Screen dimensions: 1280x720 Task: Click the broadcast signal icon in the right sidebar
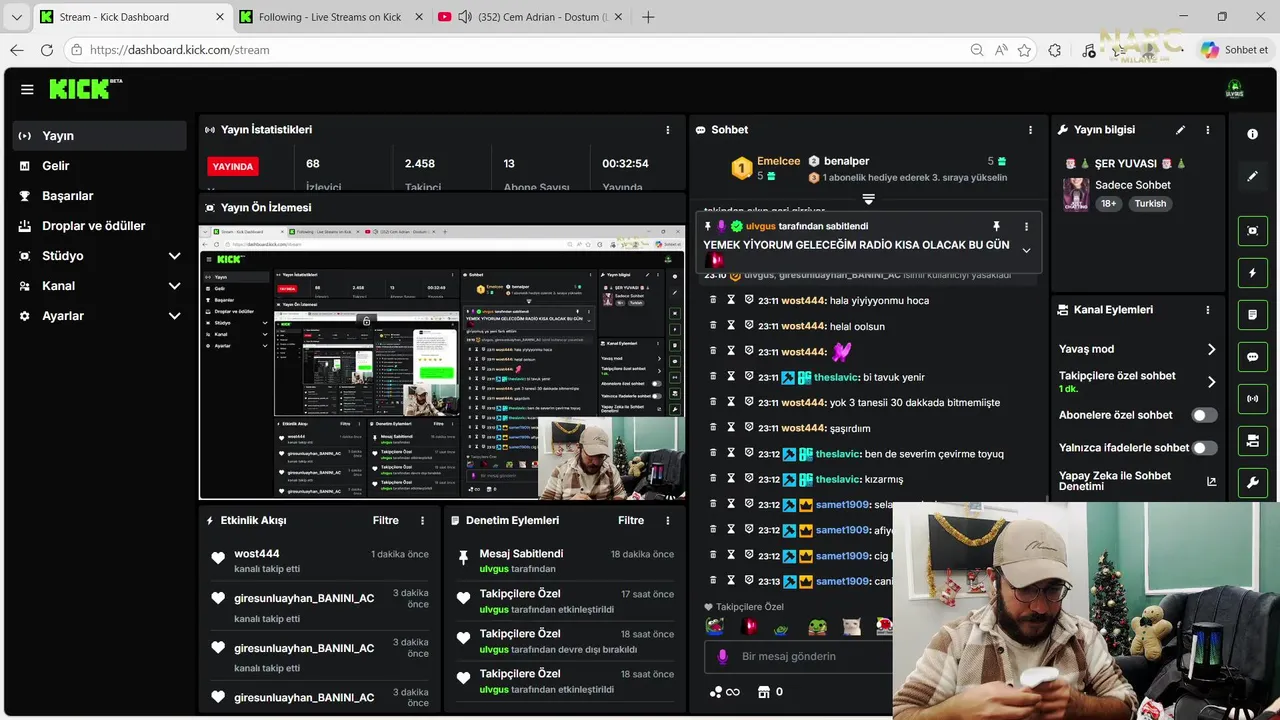1252,399
